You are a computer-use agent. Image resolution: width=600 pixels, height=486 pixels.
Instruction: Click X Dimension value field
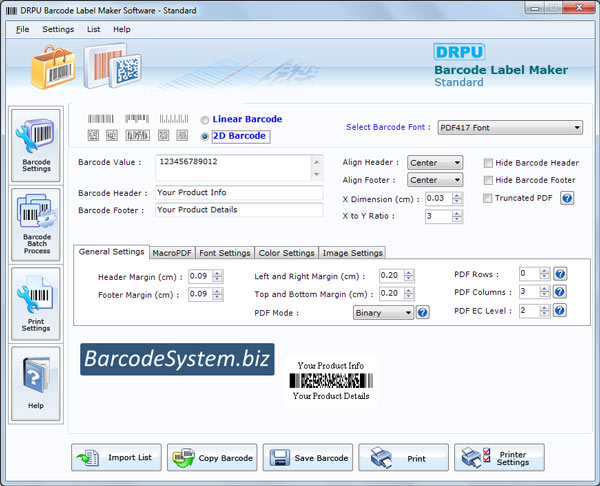439,198
